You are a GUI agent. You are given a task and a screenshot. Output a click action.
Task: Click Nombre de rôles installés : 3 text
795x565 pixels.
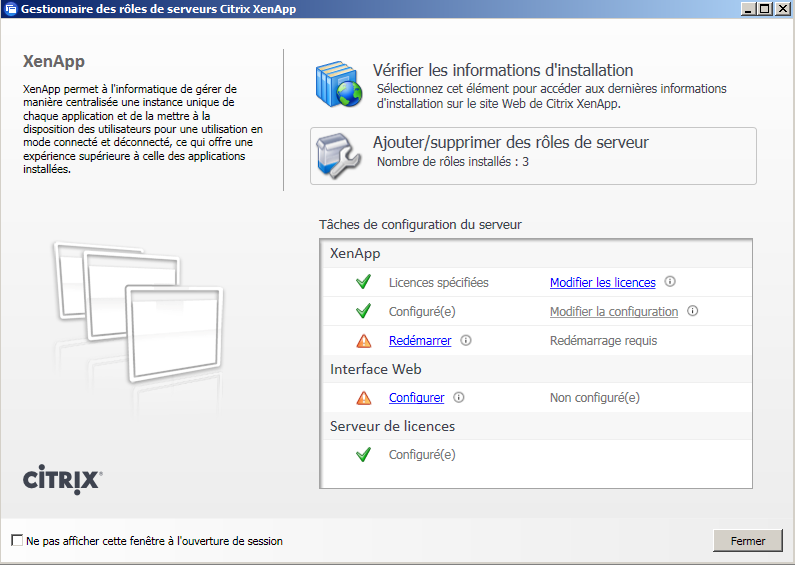(x=453, y=162)
